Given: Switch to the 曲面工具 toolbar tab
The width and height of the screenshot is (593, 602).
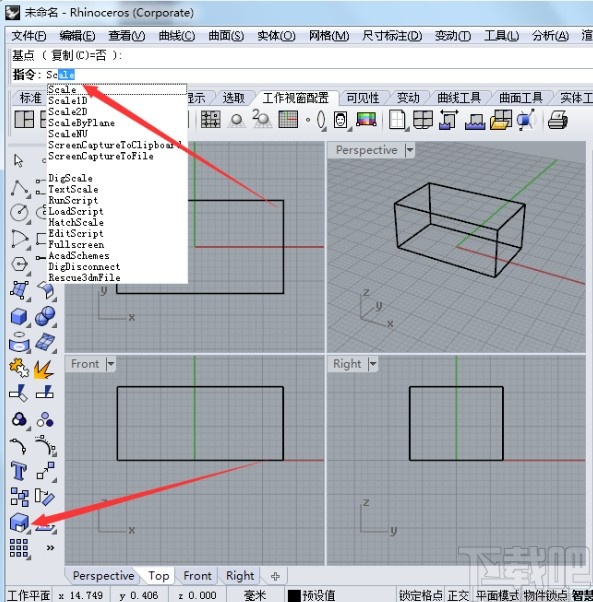Looking at the screenshot, I should click(520, 98).
